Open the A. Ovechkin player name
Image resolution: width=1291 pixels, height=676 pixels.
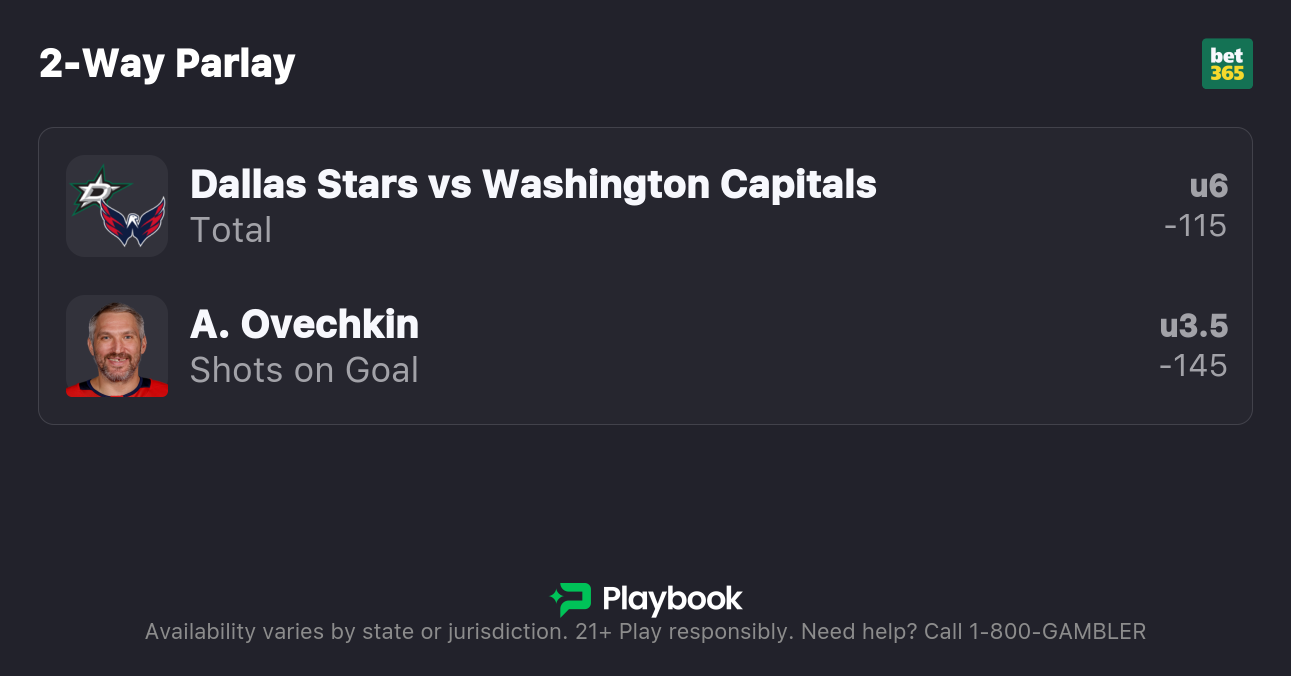(x=304, y=324)
